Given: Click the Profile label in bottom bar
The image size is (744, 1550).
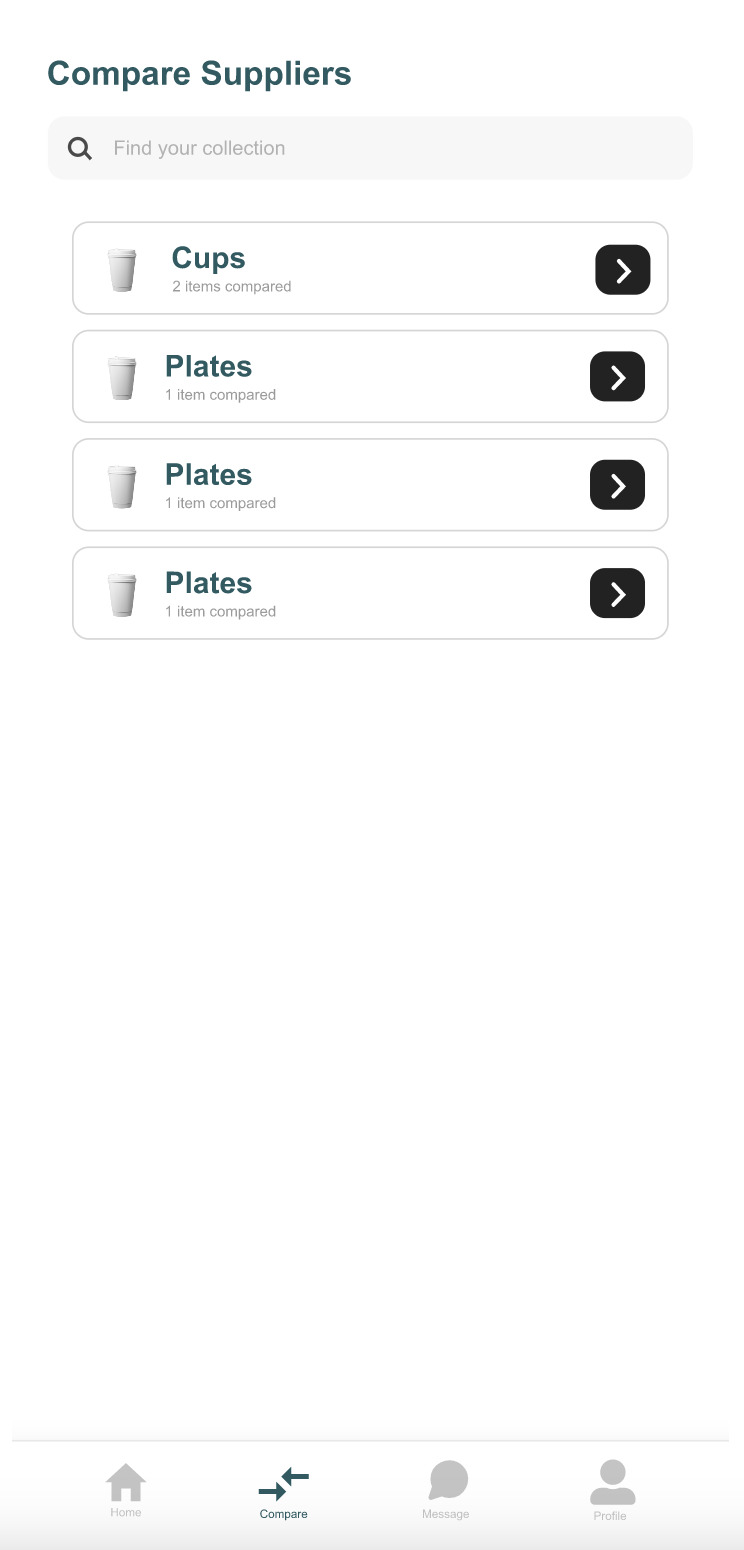Looking at the screenshot, I should click(x=610, y=1516).
